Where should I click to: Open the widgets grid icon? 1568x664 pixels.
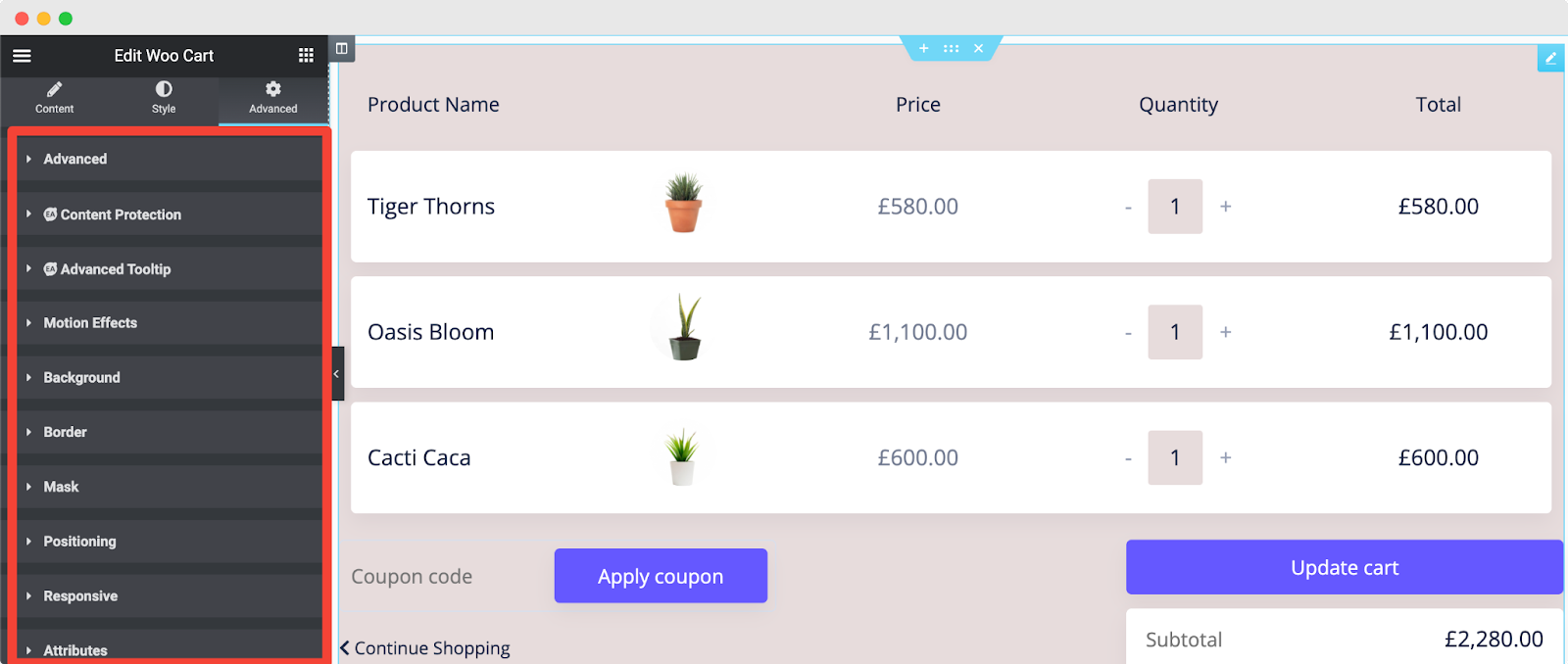click(306, 56)
